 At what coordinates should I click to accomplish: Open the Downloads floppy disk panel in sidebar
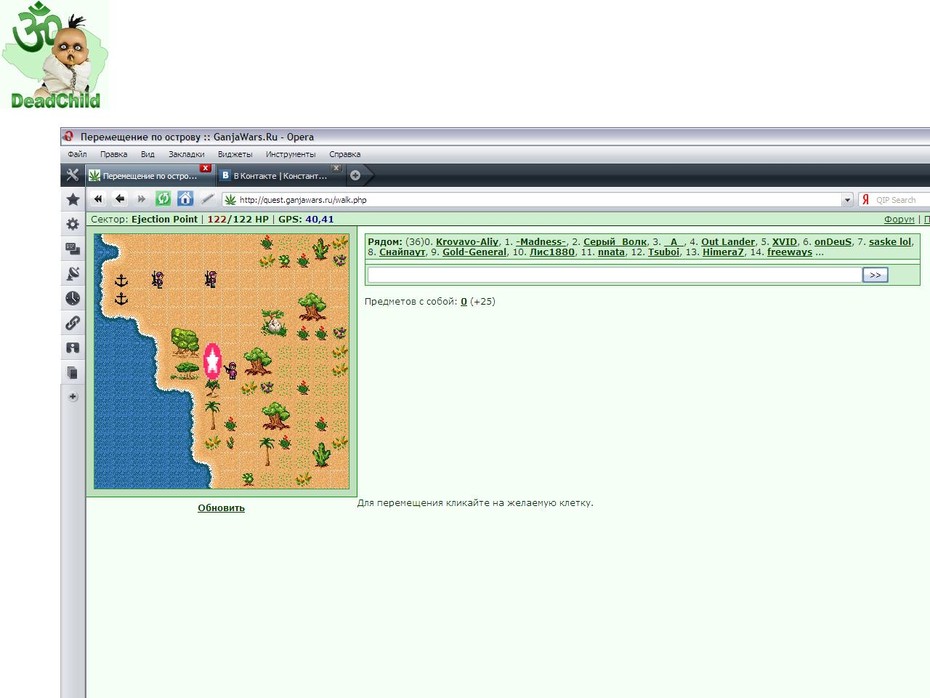tap(73, 348)
